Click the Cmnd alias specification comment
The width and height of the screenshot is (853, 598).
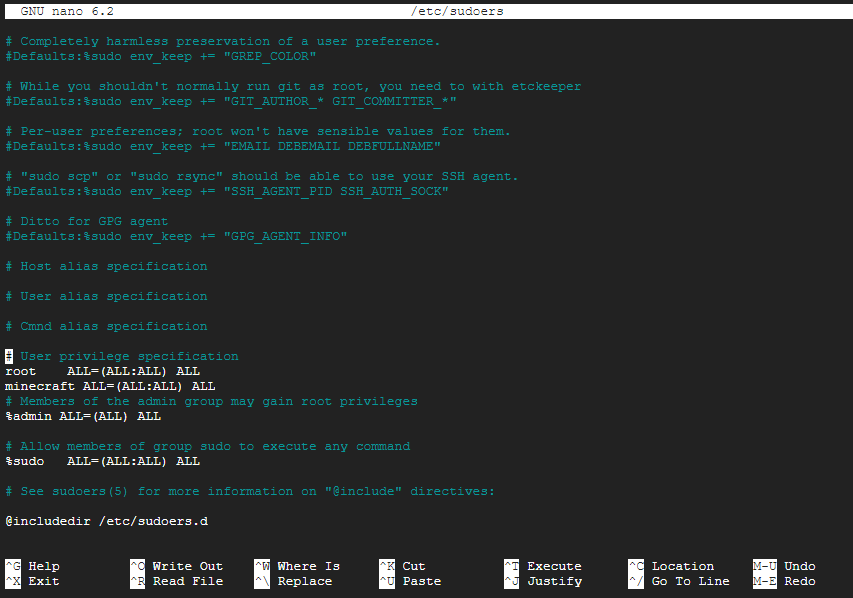tap(106, 326)
